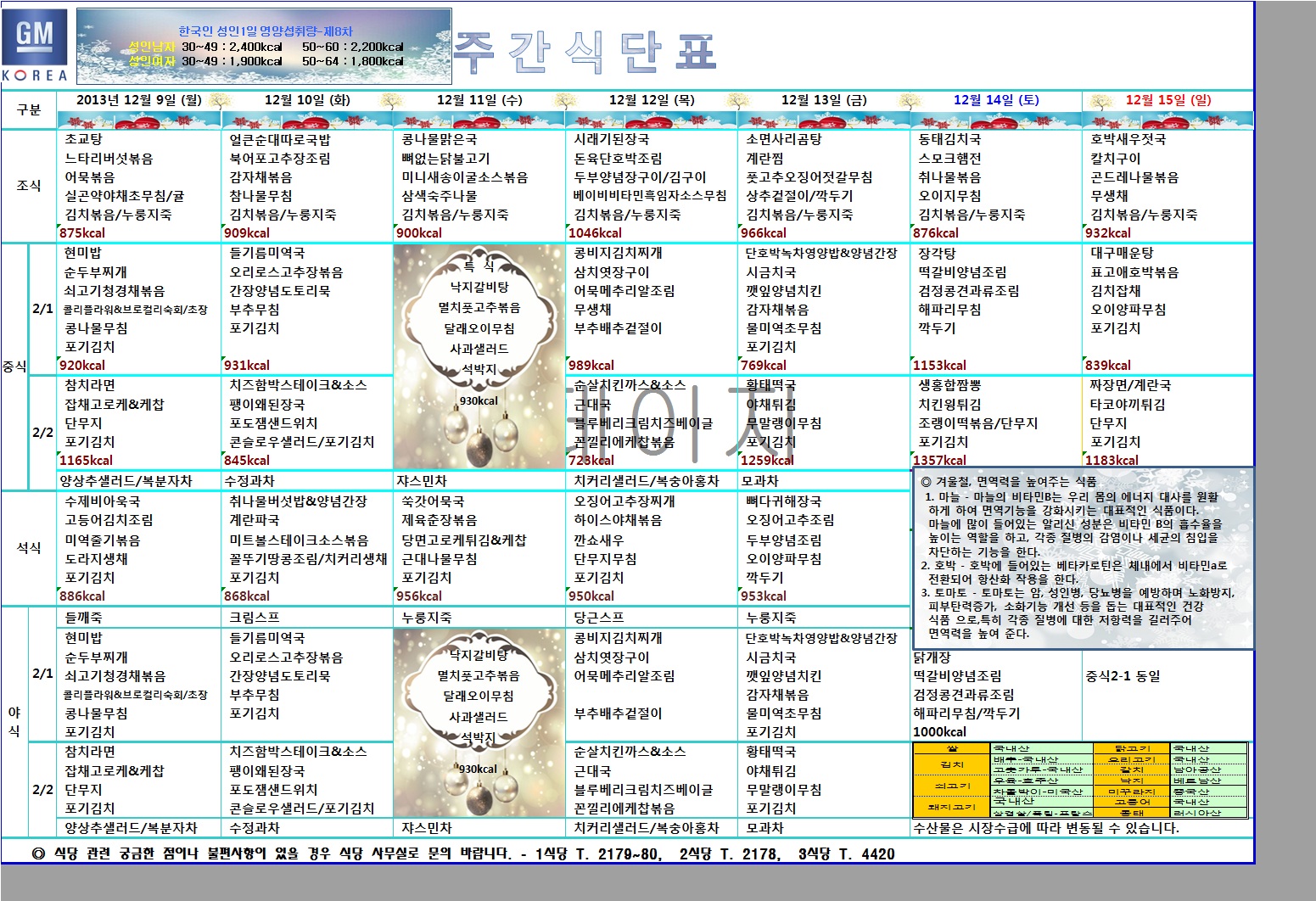Select the '짜장면/계란국' cell
The image size is (1316, 901).
pyautogui.click(x=1130, y=385)
